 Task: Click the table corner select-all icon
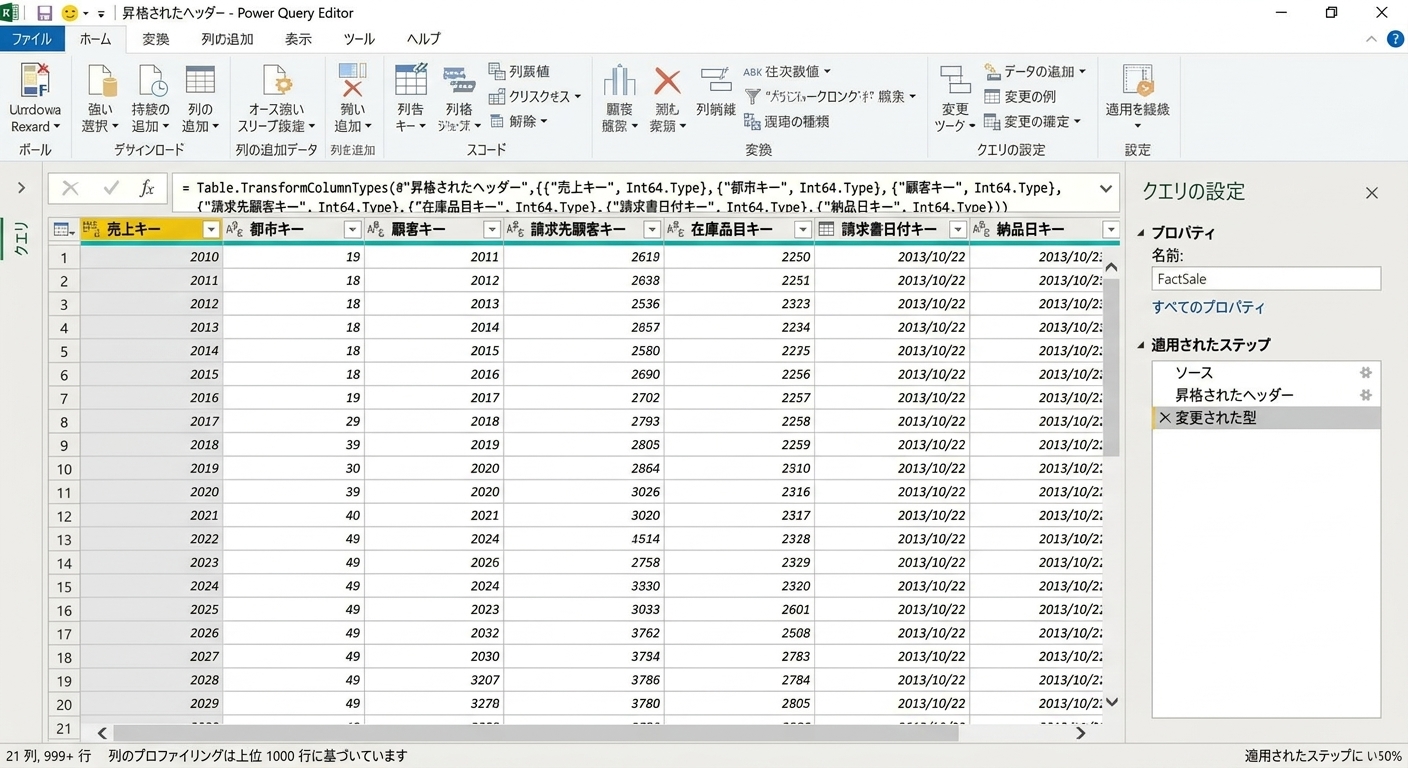point(64,230)
